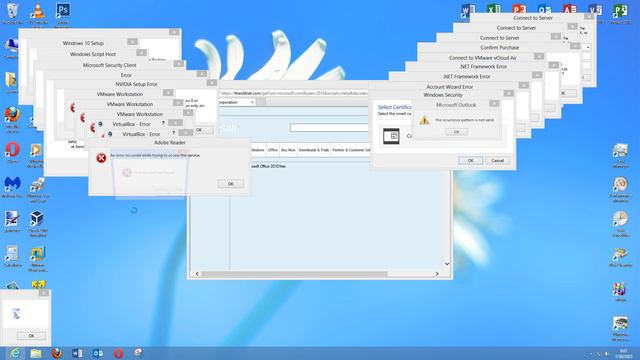This screenshot has width=640, height=360.
Task: Close the Windows Script Host dialog
Action: [x=141, y=53]
